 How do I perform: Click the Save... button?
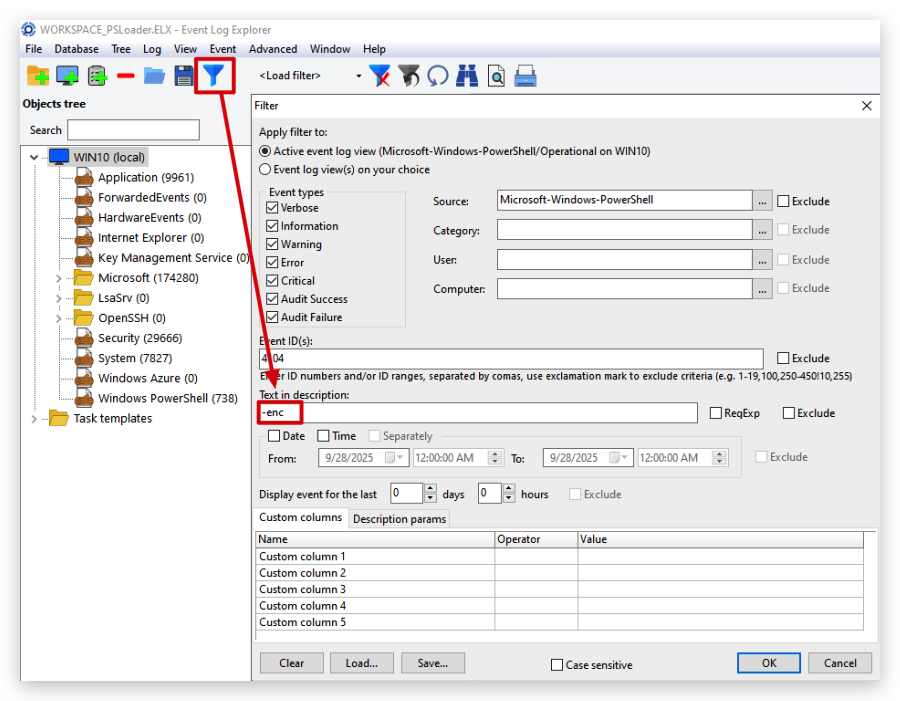pos(433,663)
